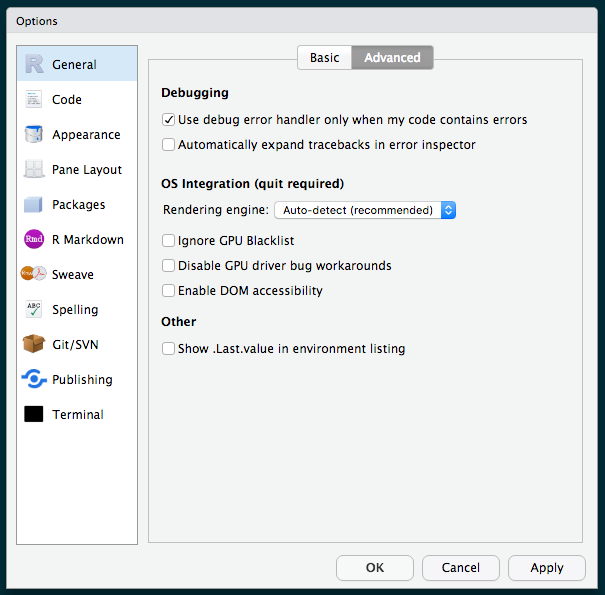The image size is (605, 595).
Task: Switch to the R Markdown label in sidebar
Action: [x=88, y=240]
